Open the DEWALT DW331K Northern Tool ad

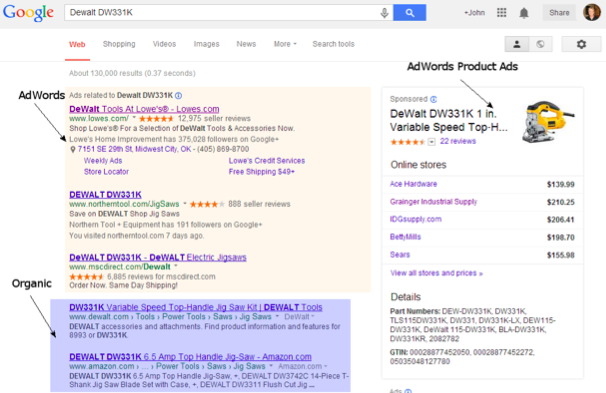pos(106,194)
